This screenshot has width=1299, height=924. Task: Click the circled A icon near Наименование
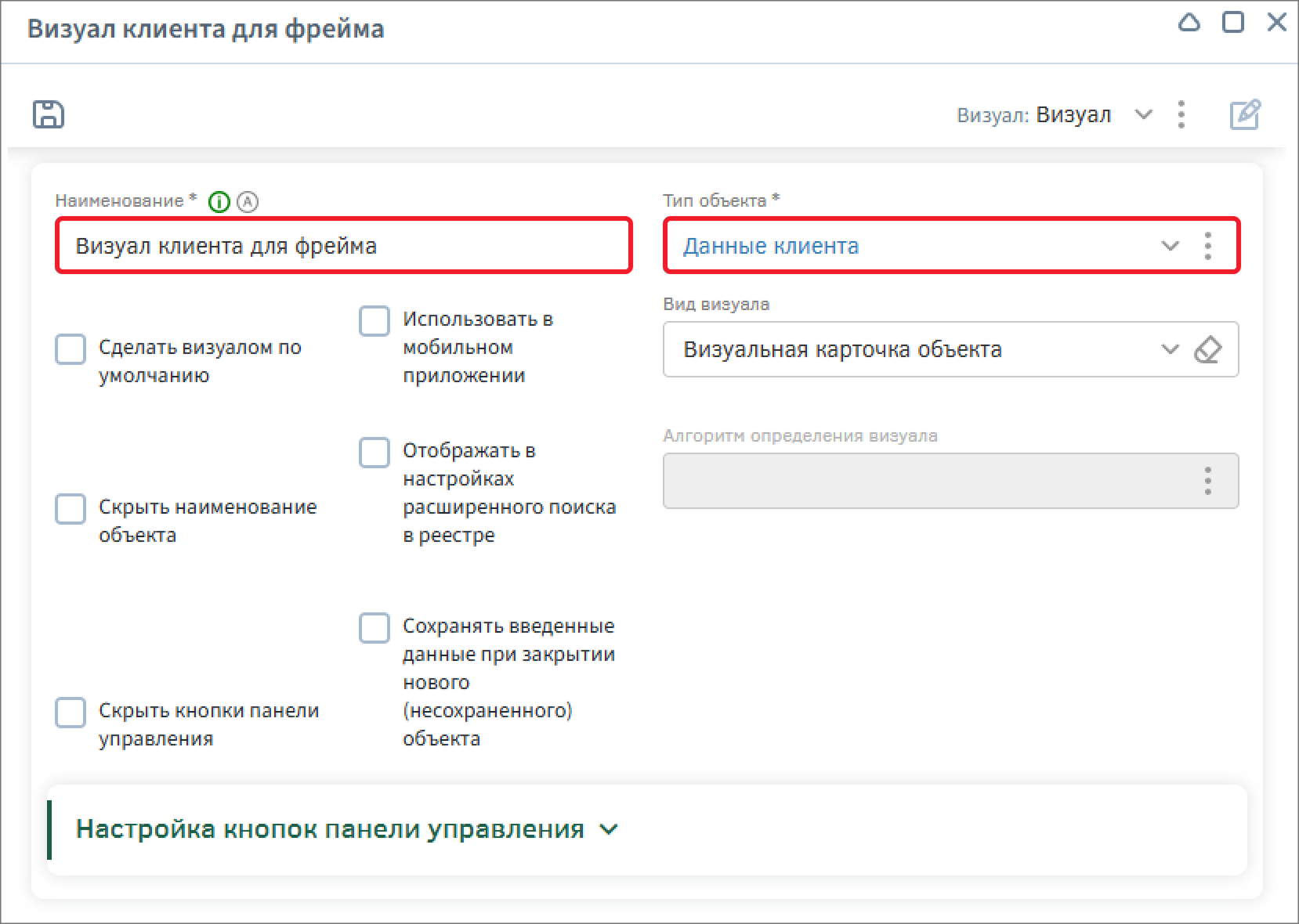(248, 202)
